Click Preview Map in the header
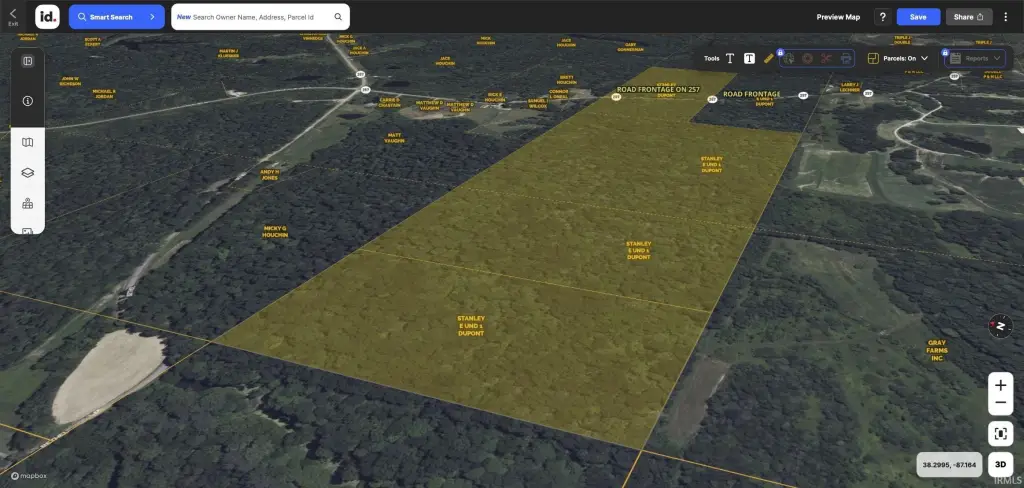The width and height of the screenshot is (1024, 488). click(838, 17)
